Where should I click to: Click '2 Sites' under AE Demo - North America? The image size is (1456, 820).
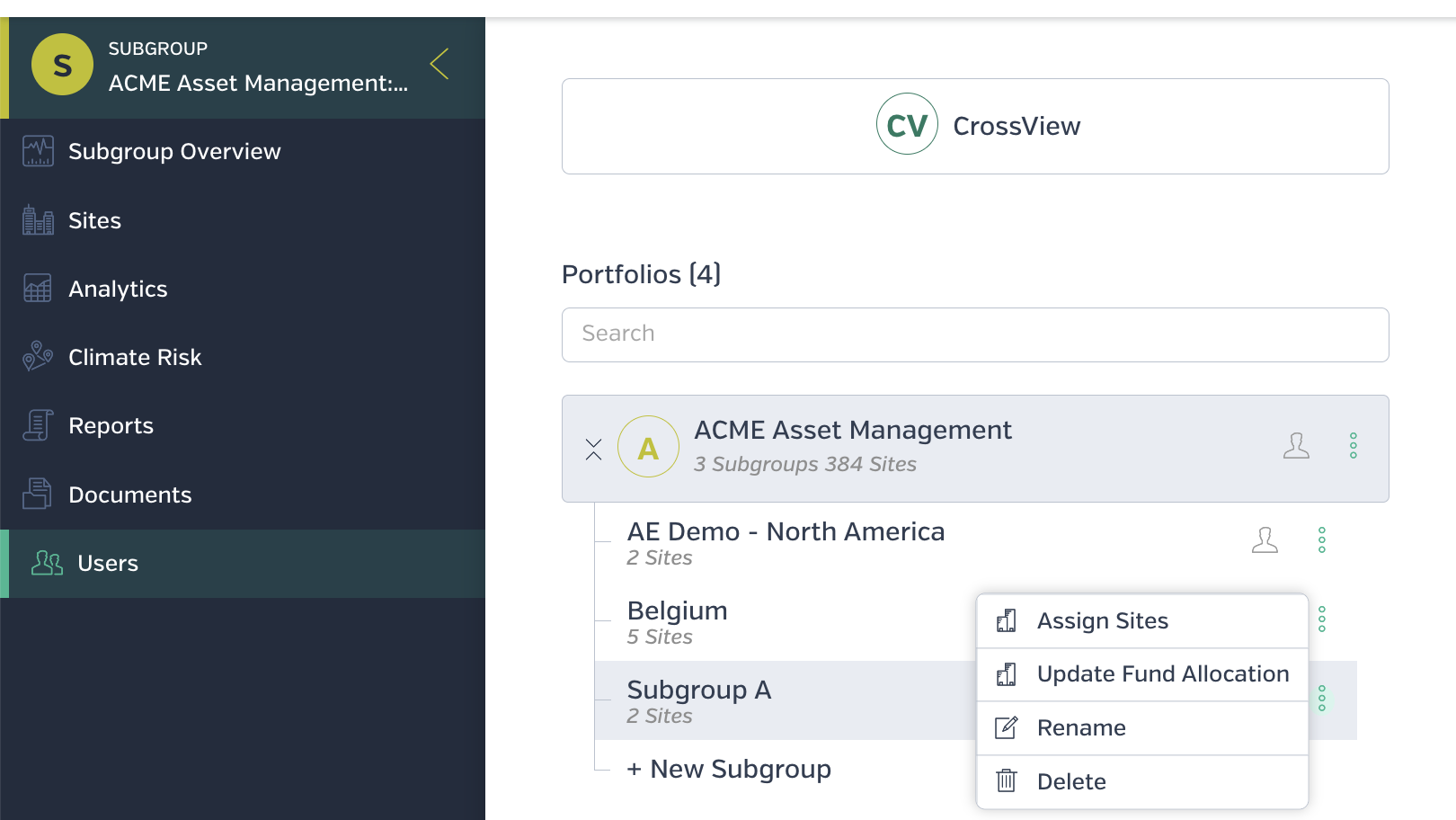660,557
